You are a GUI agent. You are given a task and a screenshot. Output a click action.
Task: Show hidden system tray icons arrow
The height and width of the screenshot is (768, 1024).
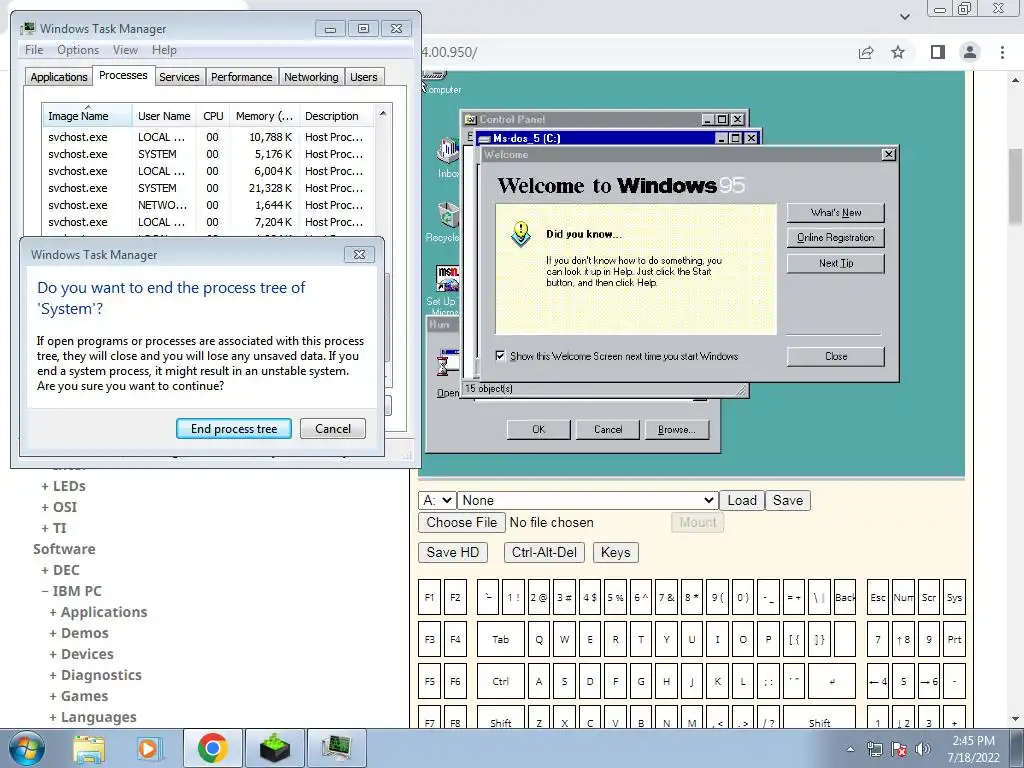click(850, 749)
